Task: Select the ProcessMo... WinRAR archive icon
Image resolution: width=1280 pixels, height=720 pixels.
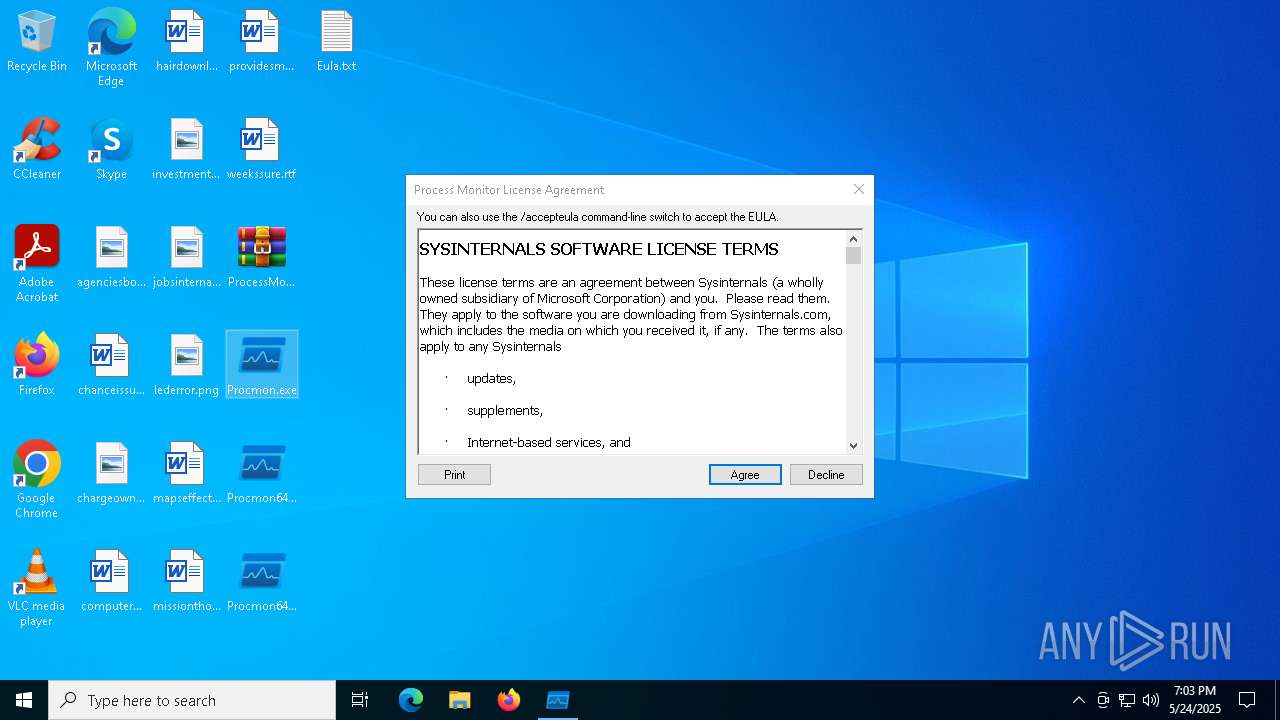Action: pos(261,258)
